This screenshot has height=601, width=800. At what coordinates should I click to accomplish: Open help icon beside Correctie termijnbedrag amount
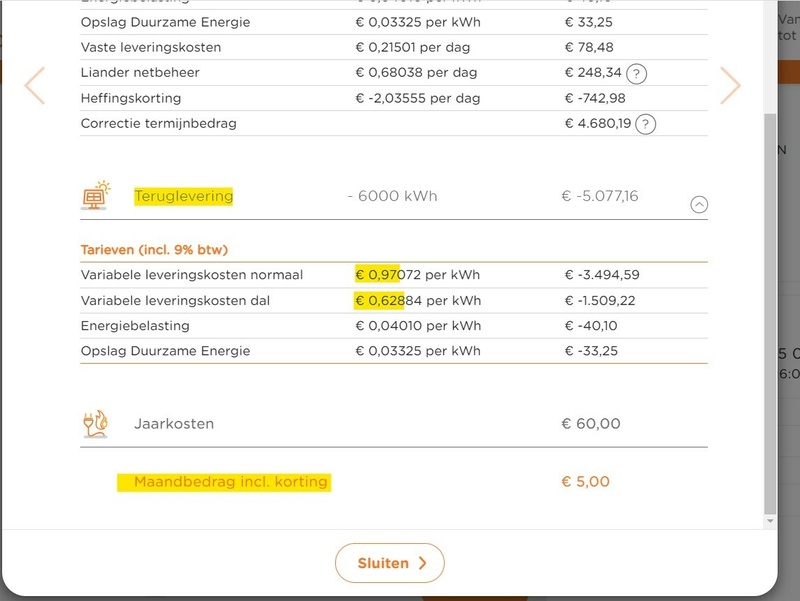pyautogui.click(x=646, y=124)
